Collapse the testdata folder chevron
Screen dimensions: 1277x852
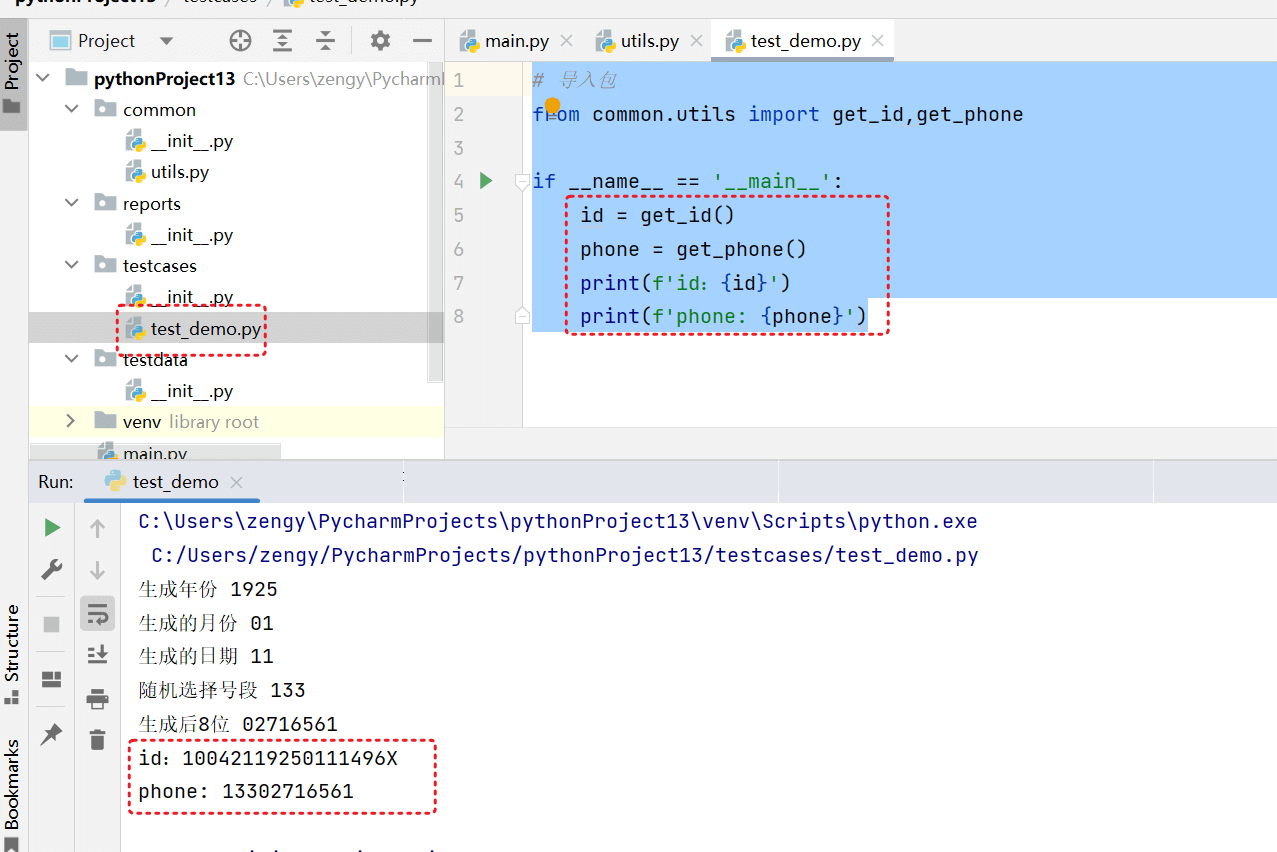pos(71,359)
